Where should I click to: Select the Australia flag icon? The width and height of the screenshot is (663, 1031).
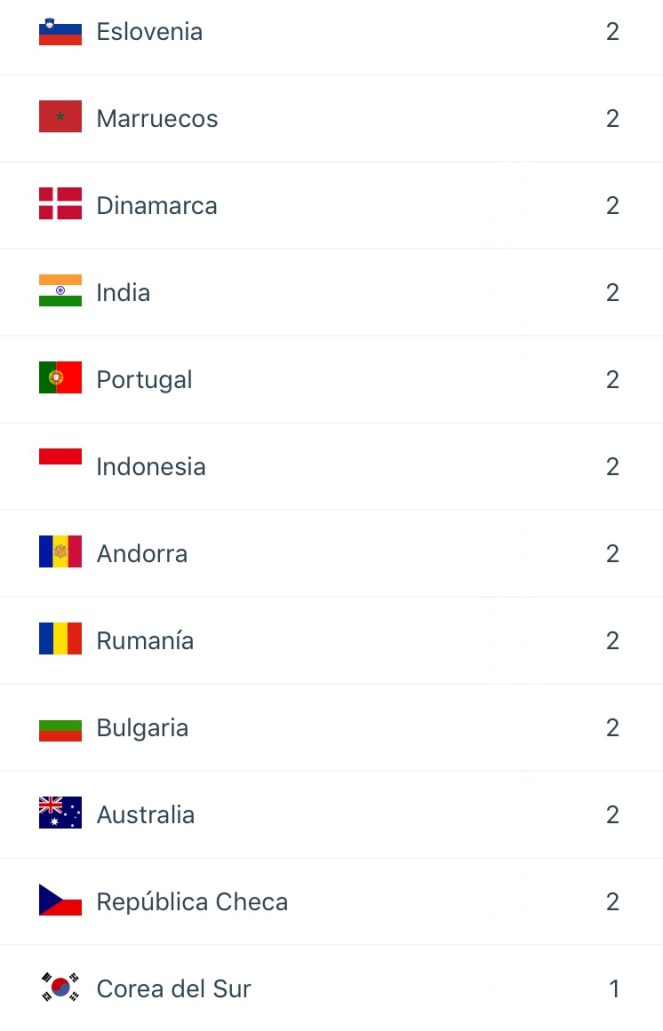(60, 814)
